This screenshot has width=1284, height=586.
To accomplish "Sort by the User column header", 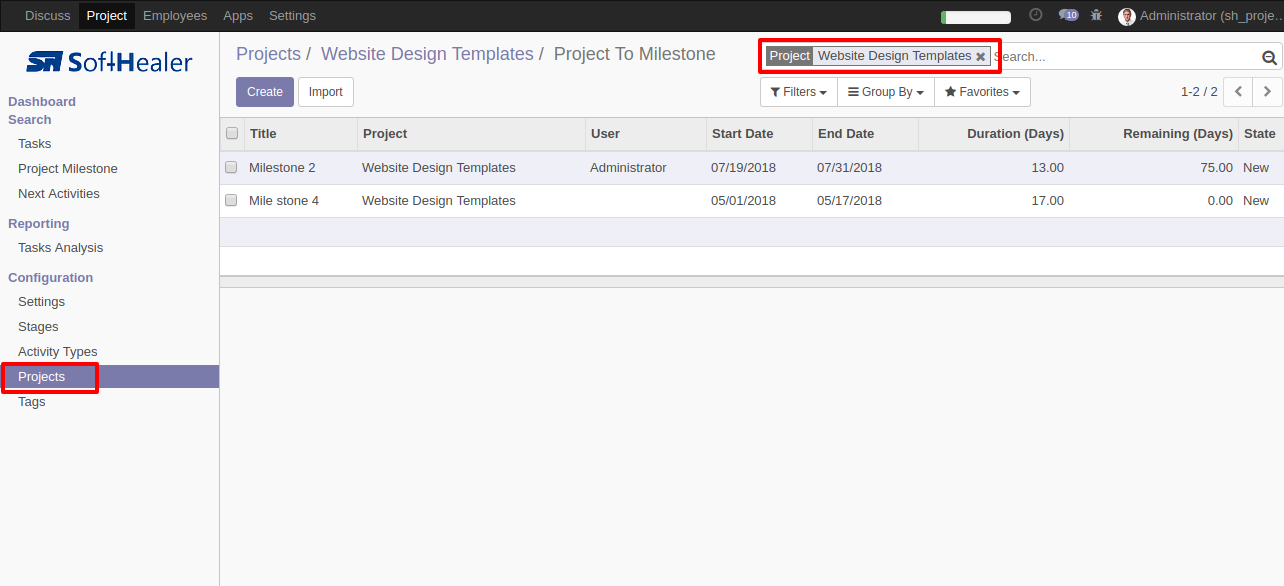I will tap(645, 134).
